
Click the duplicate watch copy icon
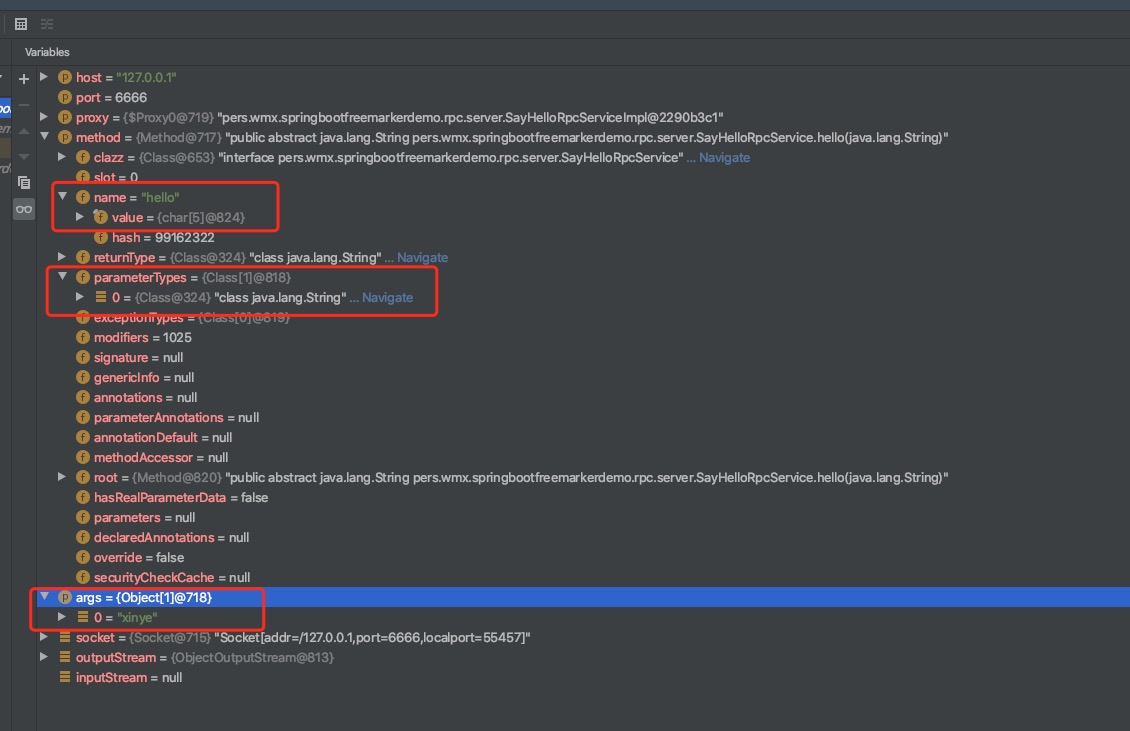(x=24, y=183)
